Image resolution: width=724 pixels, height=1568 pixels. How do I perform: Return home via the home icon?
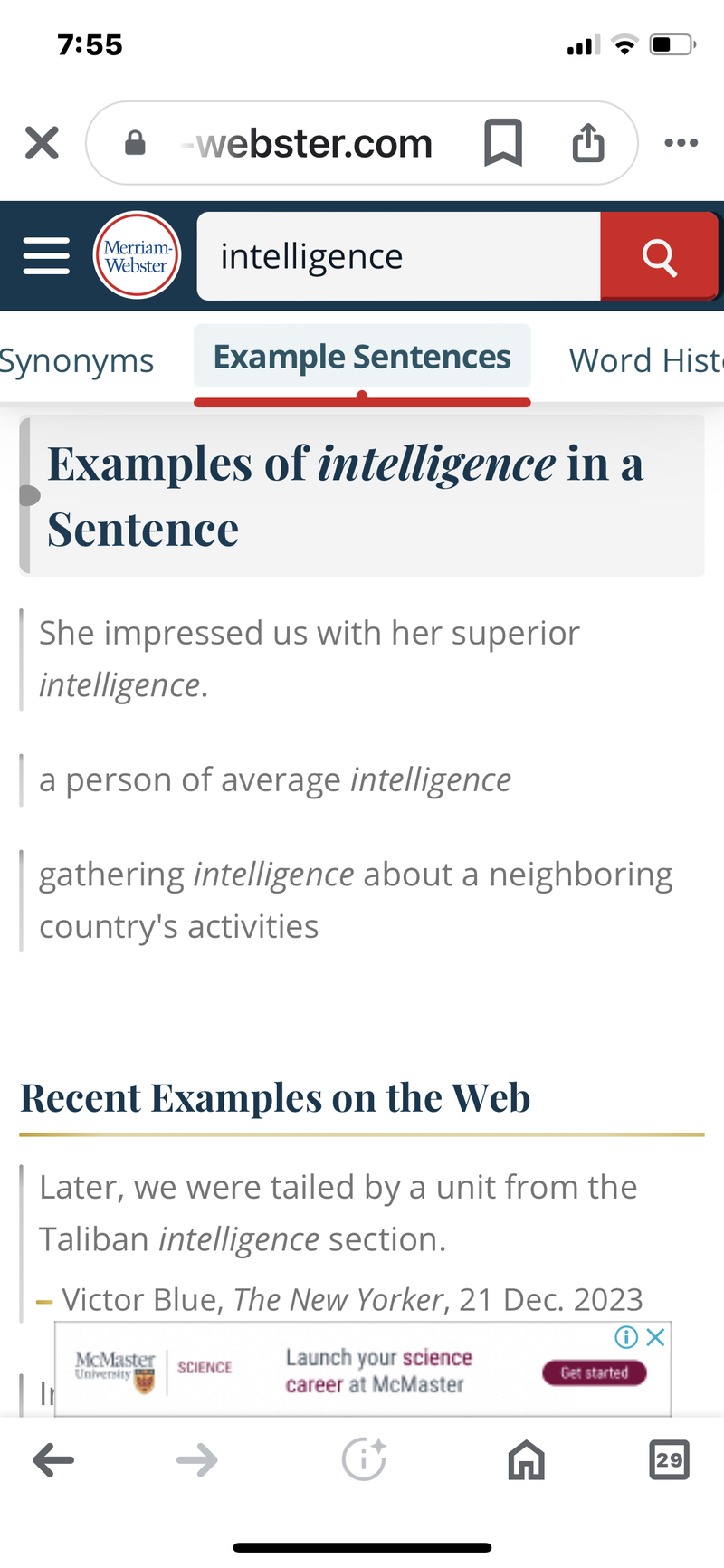[526, 1459]
